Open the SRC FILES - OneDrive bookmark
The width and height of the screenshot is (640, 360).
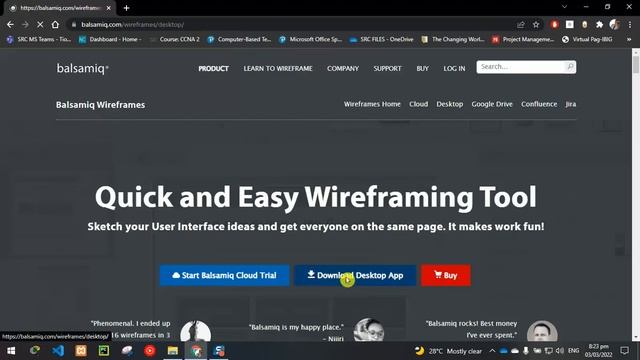coord(382,39)
